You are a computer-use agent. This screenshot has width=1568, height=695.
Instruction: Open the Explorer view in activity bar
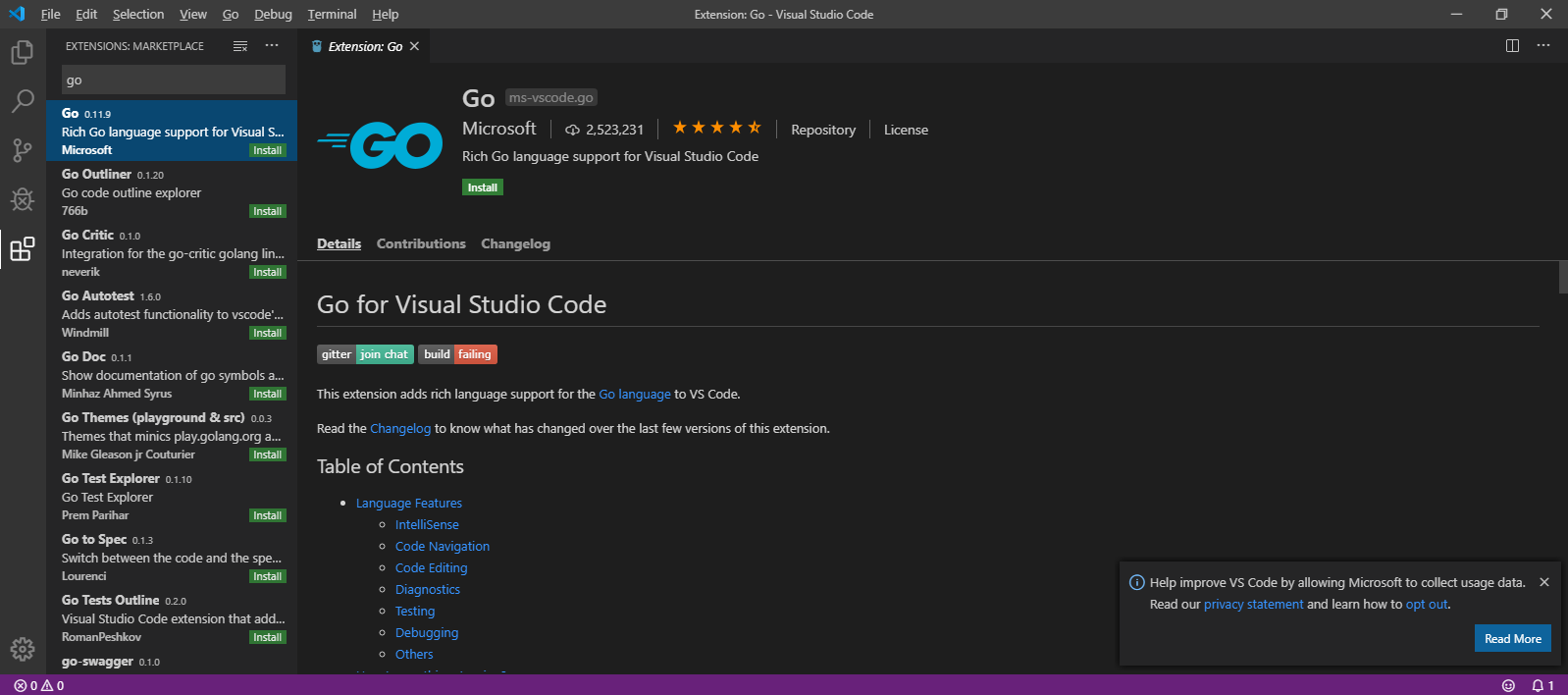[x=23, y=52]
